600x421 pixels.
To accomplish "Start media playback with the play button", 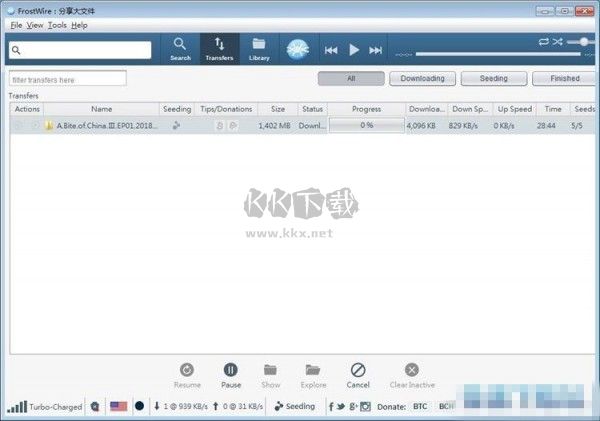I will point(354,50).
